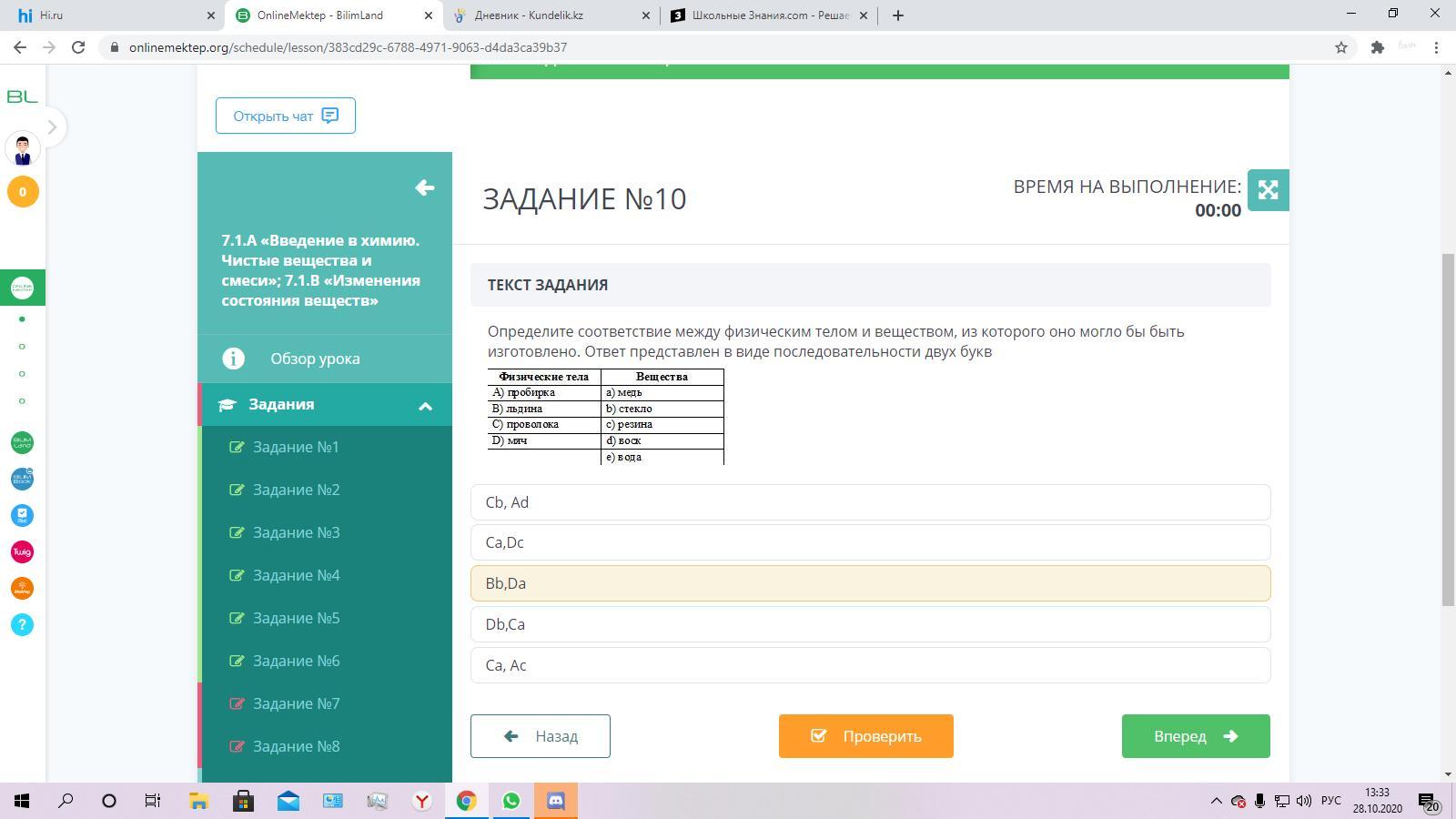The image size is (1456, 819).
Task: Open the Chrome extensions puzzle icon
Action: coord(1378,47)
